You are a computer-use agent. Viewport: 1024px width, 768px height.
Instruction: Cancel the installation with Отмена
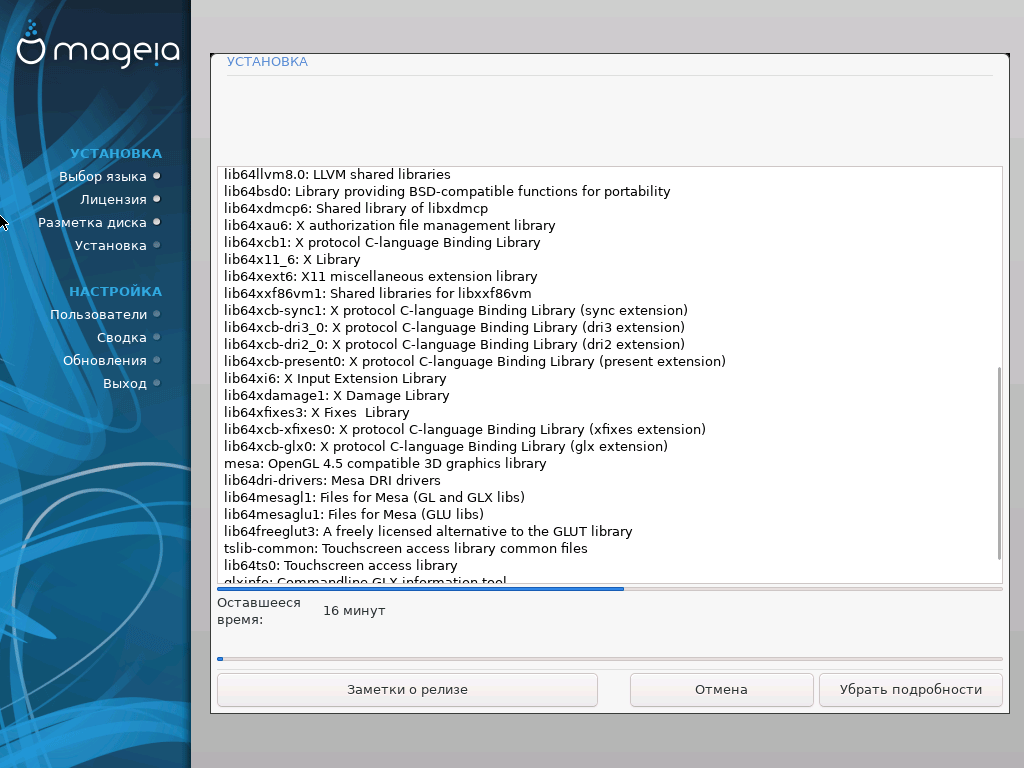click(x=721, y=689)
